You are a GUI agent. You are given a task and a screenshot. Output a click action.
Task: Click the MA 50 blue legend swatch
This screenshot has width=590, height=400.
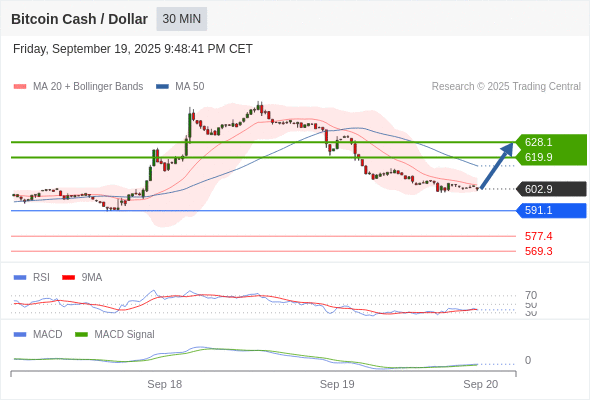pyautogui.click(x=162, y=87)
